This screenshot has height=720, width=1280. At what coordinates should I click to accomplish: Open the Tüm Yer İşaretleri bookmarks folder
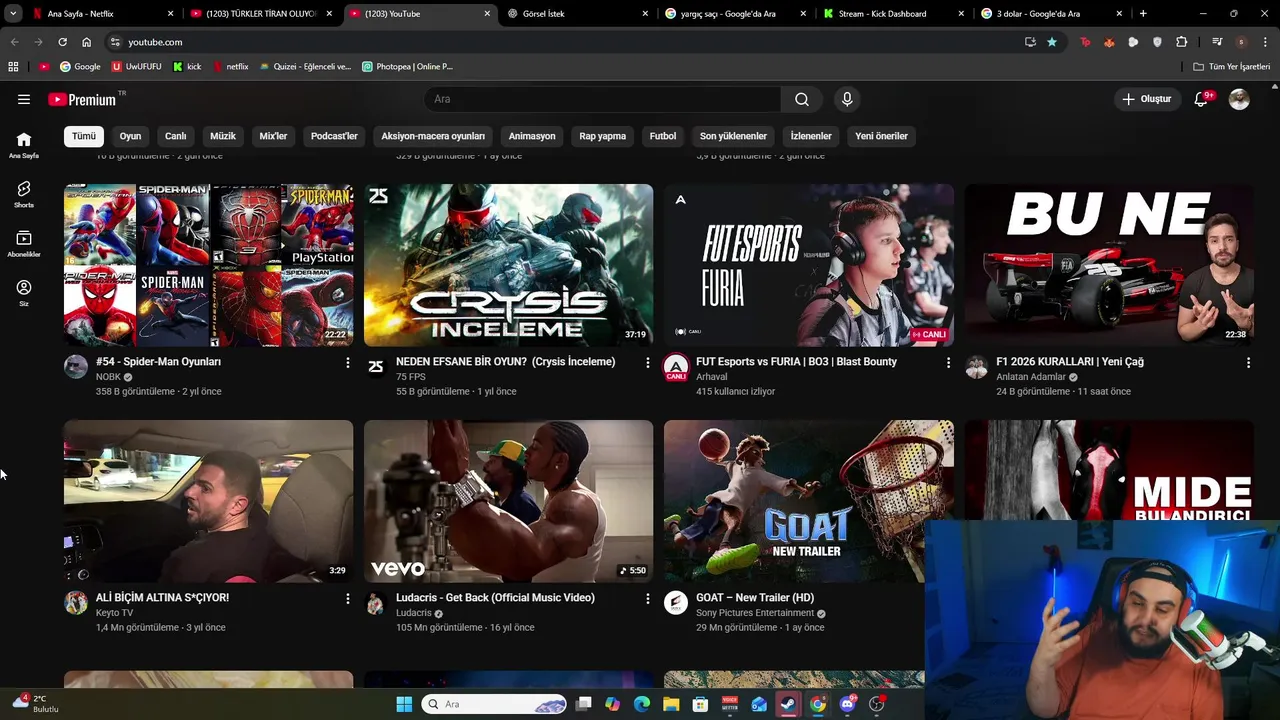1232,67
